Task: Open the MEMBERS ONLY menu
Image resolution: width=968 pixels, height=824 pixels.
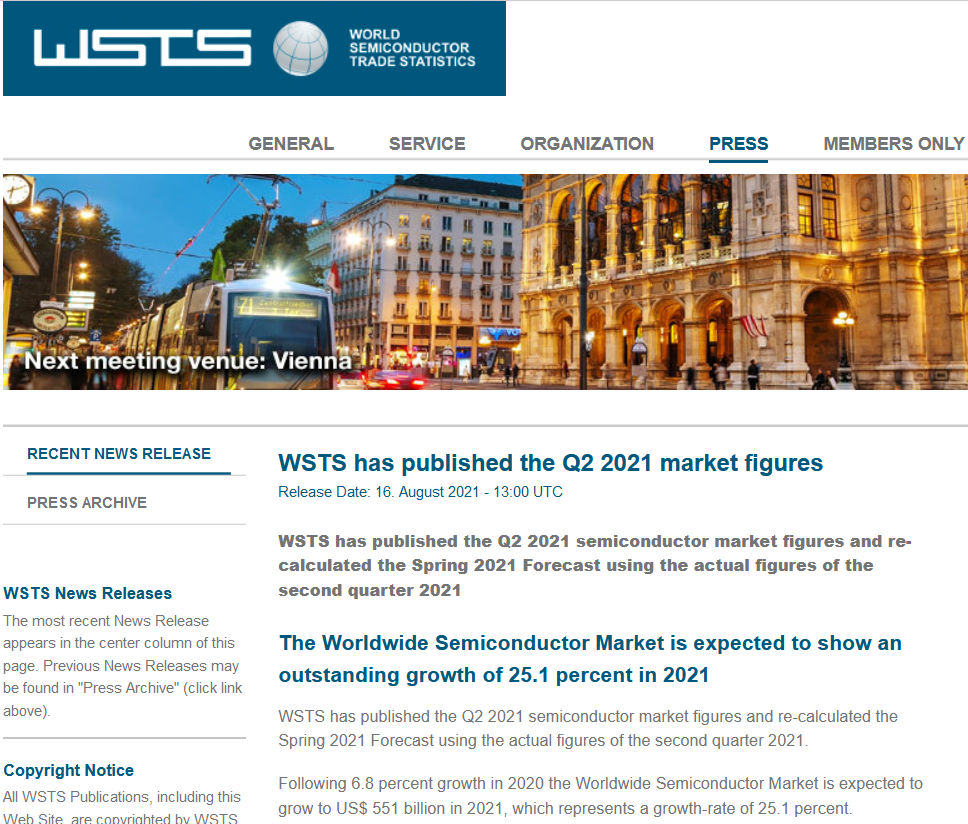Action: pos(893,143)
